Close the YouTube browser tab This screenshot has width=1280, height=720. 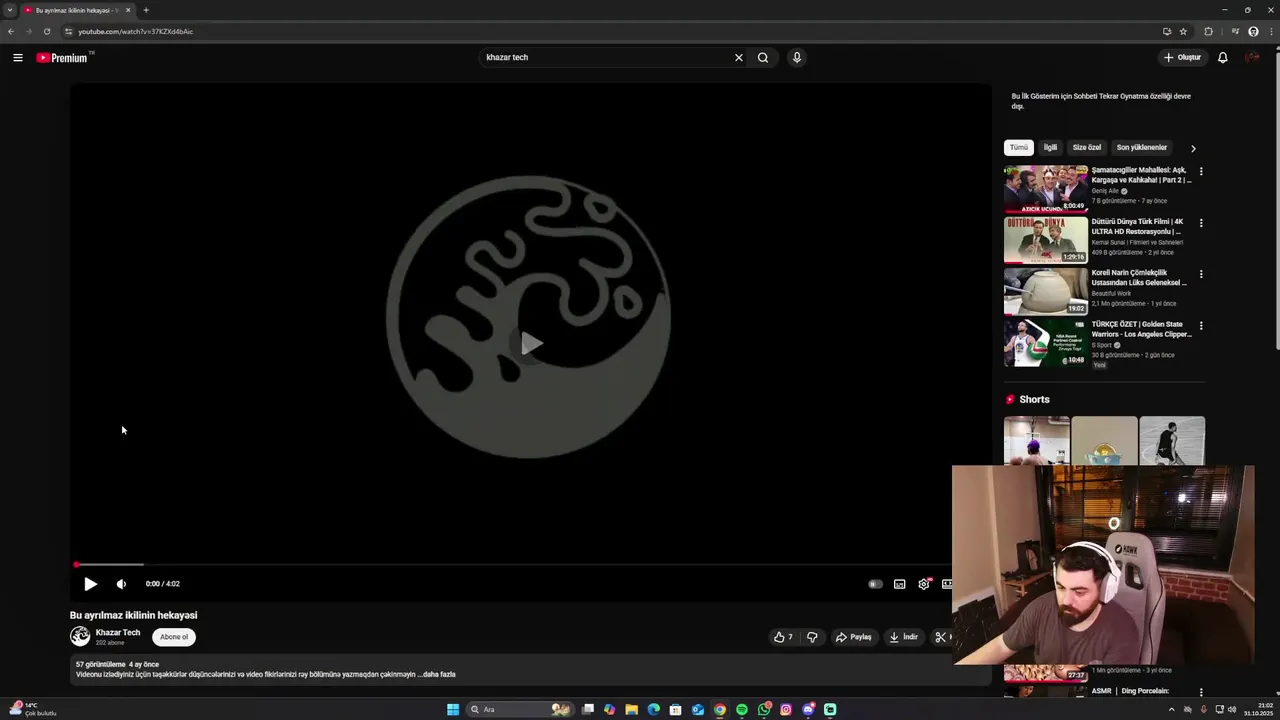point(128,10)
